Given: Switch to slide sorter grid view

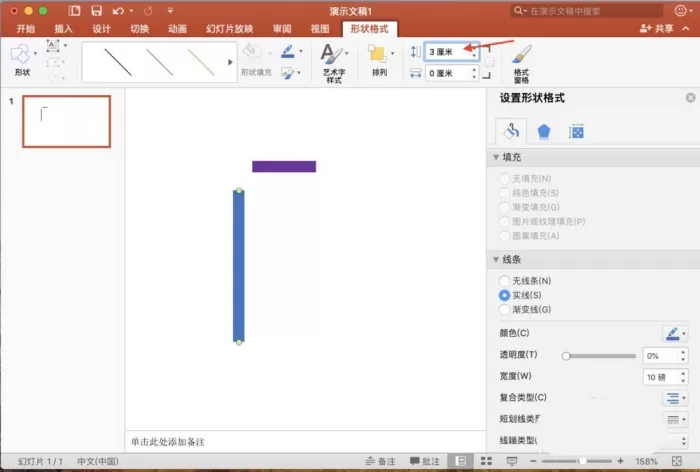Looking at the screenshot, I should [486, 461].
